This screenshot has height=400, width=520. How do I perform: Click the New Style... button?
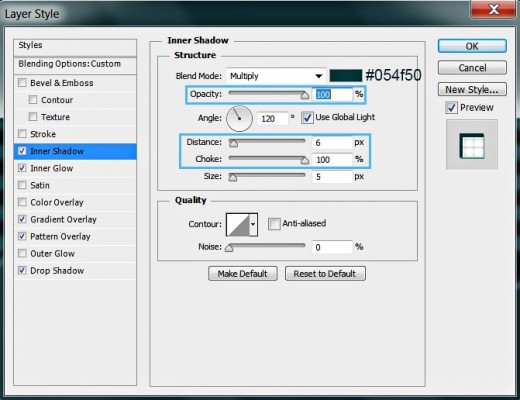tap(472, 89)
